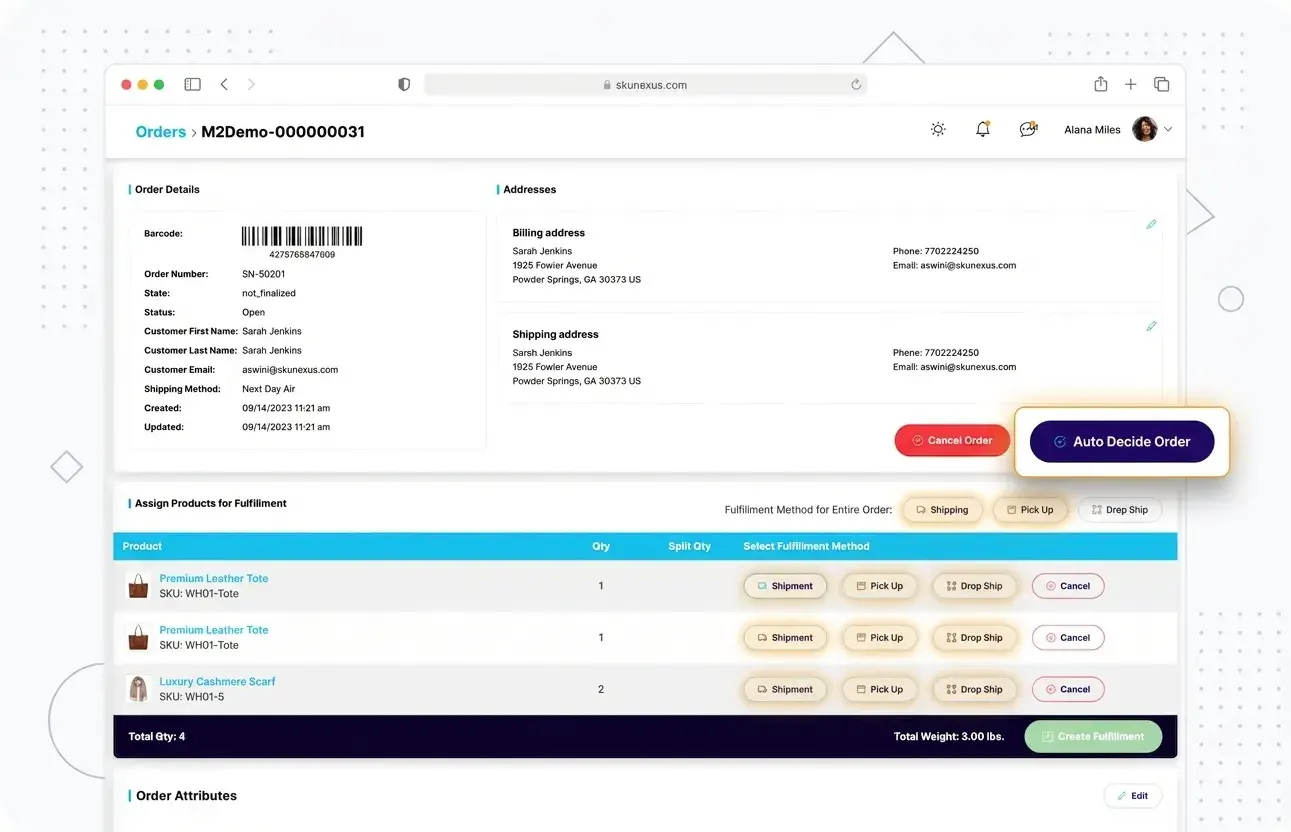
Task: Click Alana Miles profile avatar
Action: click(x=1143, y=128)
